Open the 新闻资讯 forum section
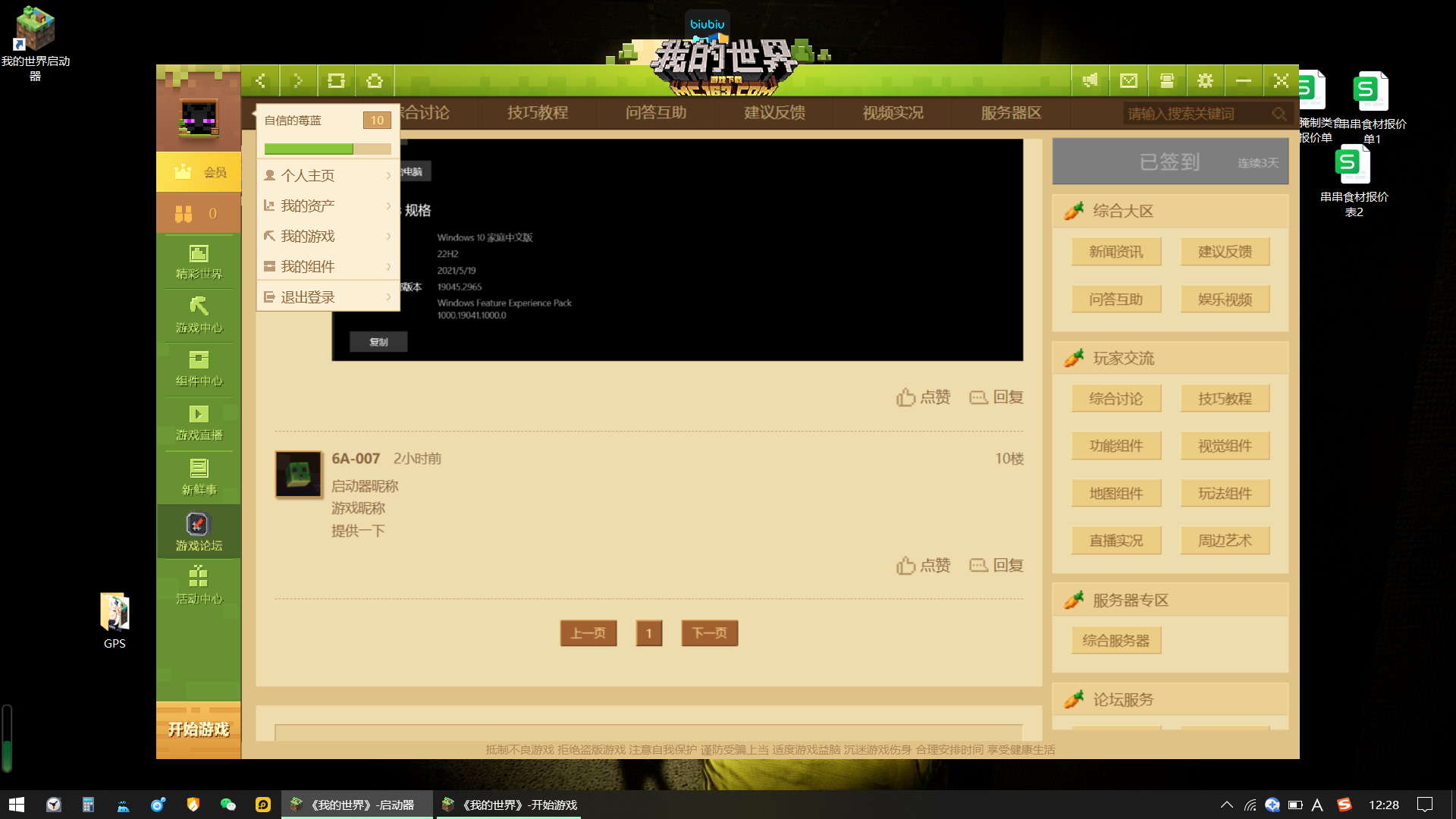 [x=1116, y=252]
